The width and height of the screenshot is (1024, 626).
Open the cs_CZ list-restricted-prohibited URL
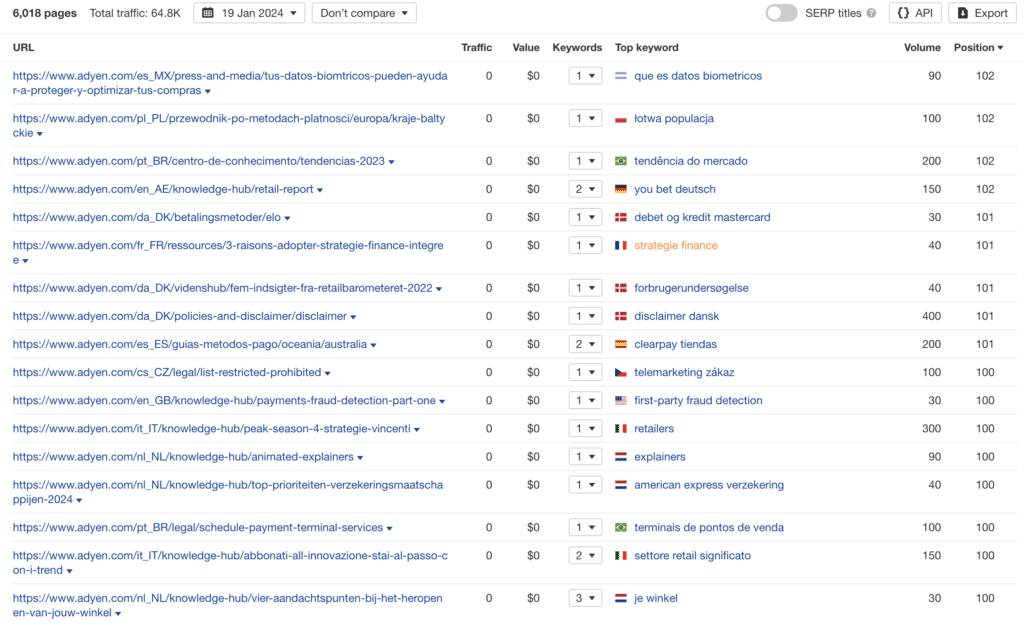coord(167,373)
